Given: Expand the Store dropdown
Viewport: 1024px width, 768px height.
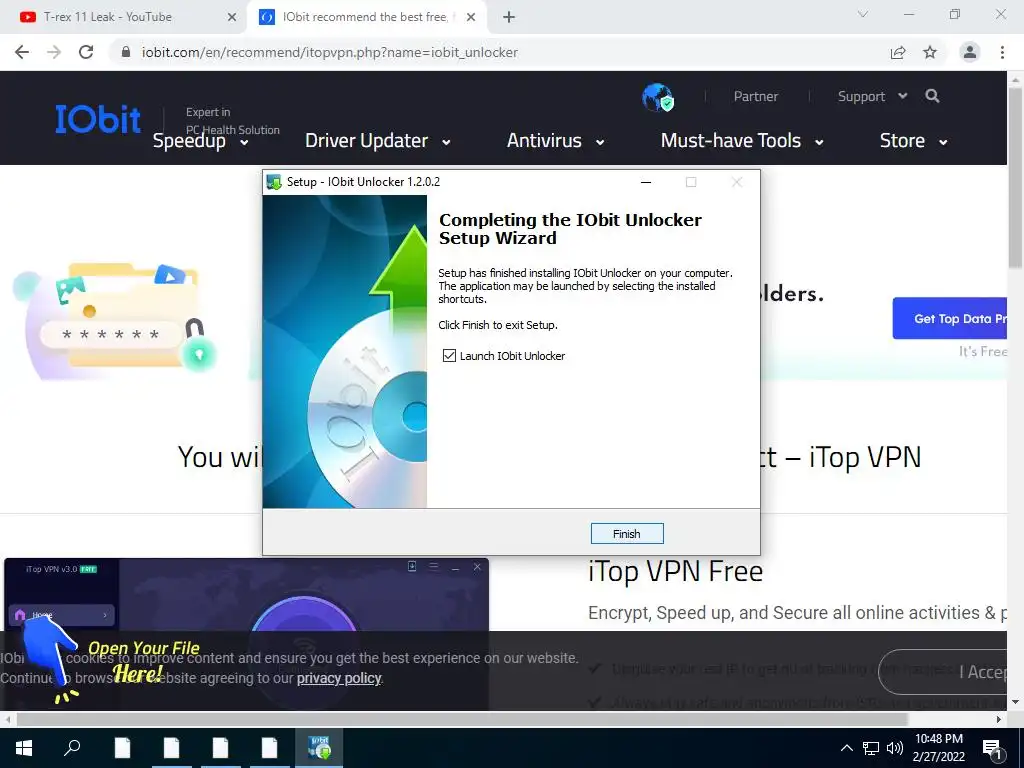Looking at the screenshot, I should point(914,141).
